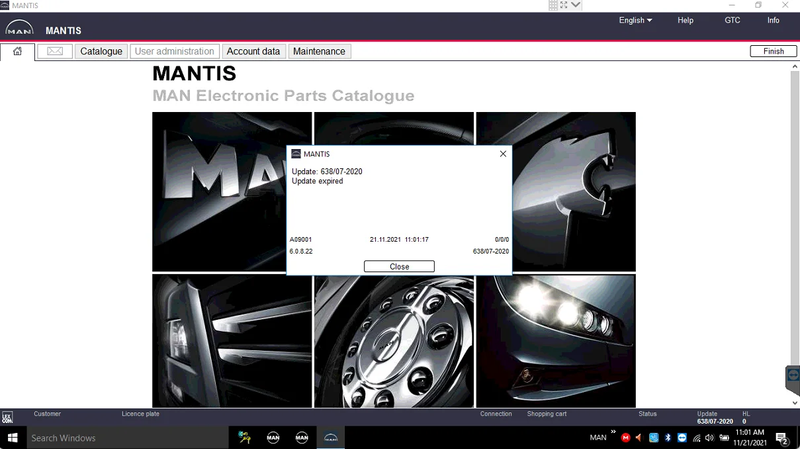Open the notification center icon
Image resolution: width=800 pixels, height=449 pixels.
pyautogui.click(x=782, y=438)
